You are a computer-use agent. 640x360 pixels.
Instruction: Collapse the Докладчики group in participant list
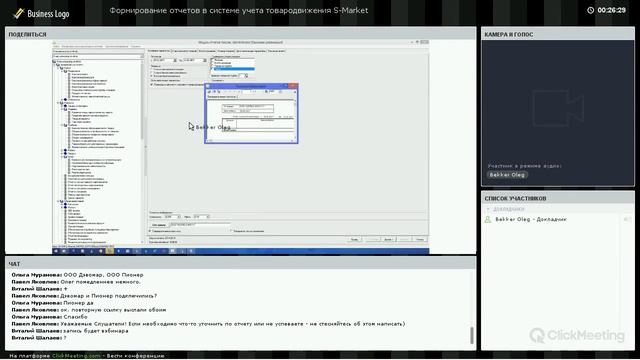coord(488,209)
